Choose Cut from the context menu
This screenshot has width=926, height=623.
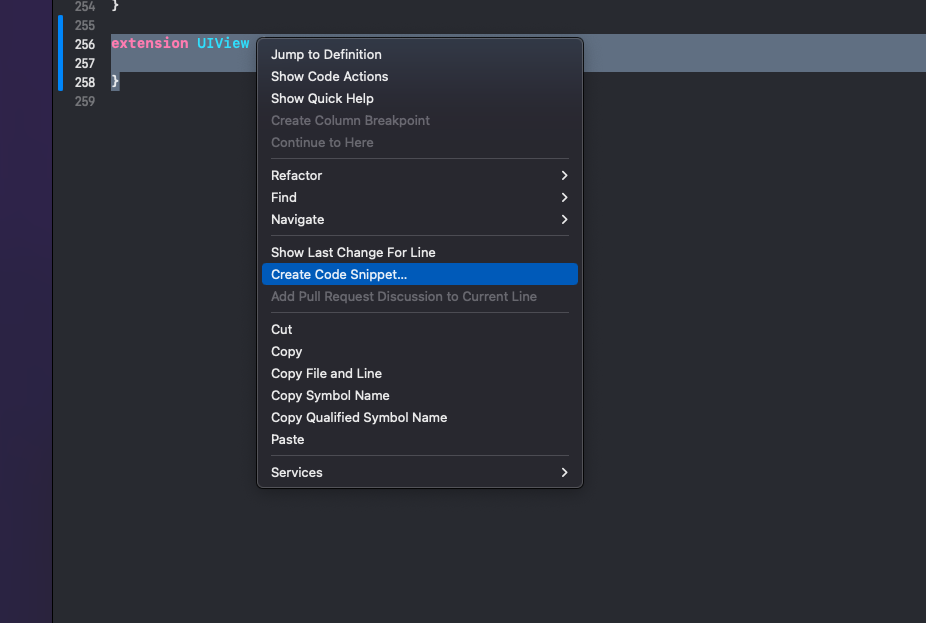point(419,330)
